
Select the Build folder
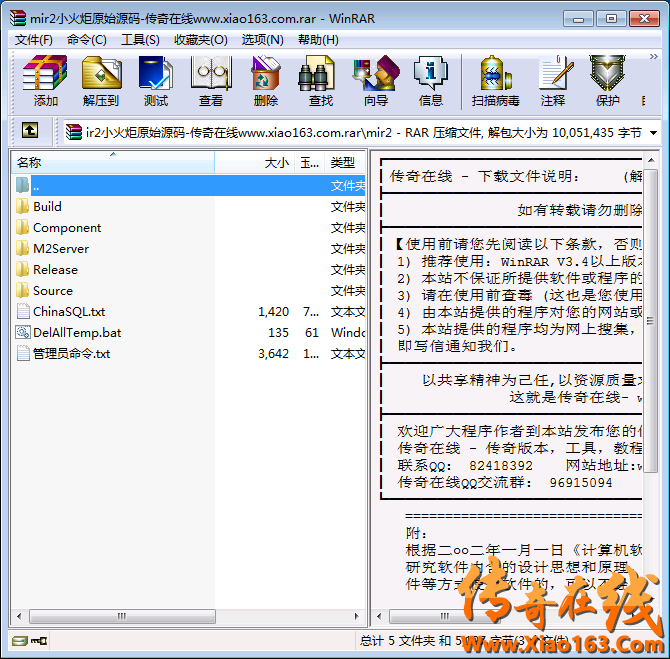pyautogui.click(x=189, y=206)
